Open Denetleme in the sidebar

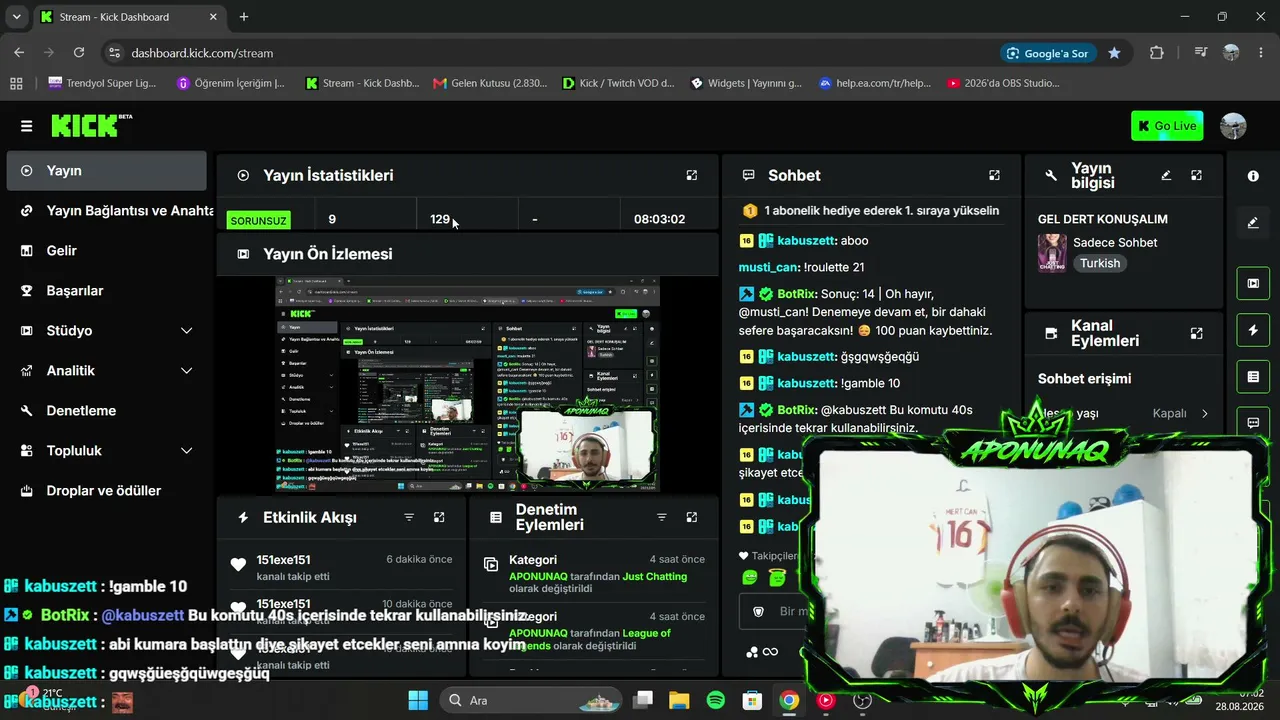[106, 411]
